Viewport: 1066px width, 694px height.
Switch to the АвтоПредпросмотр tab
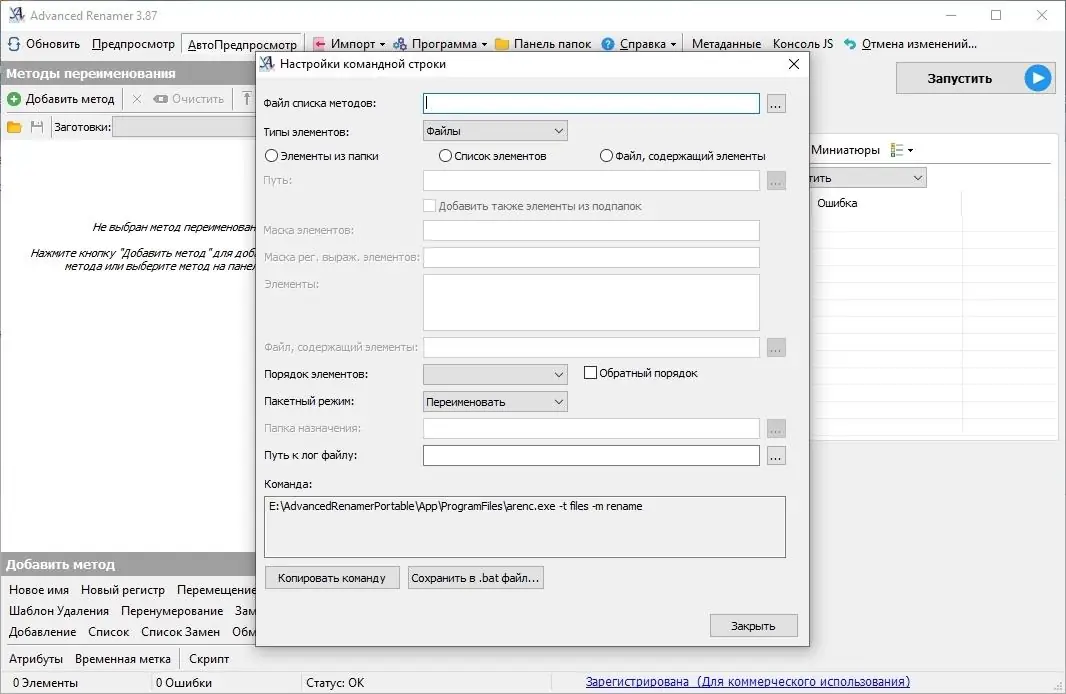click(241, 44)
